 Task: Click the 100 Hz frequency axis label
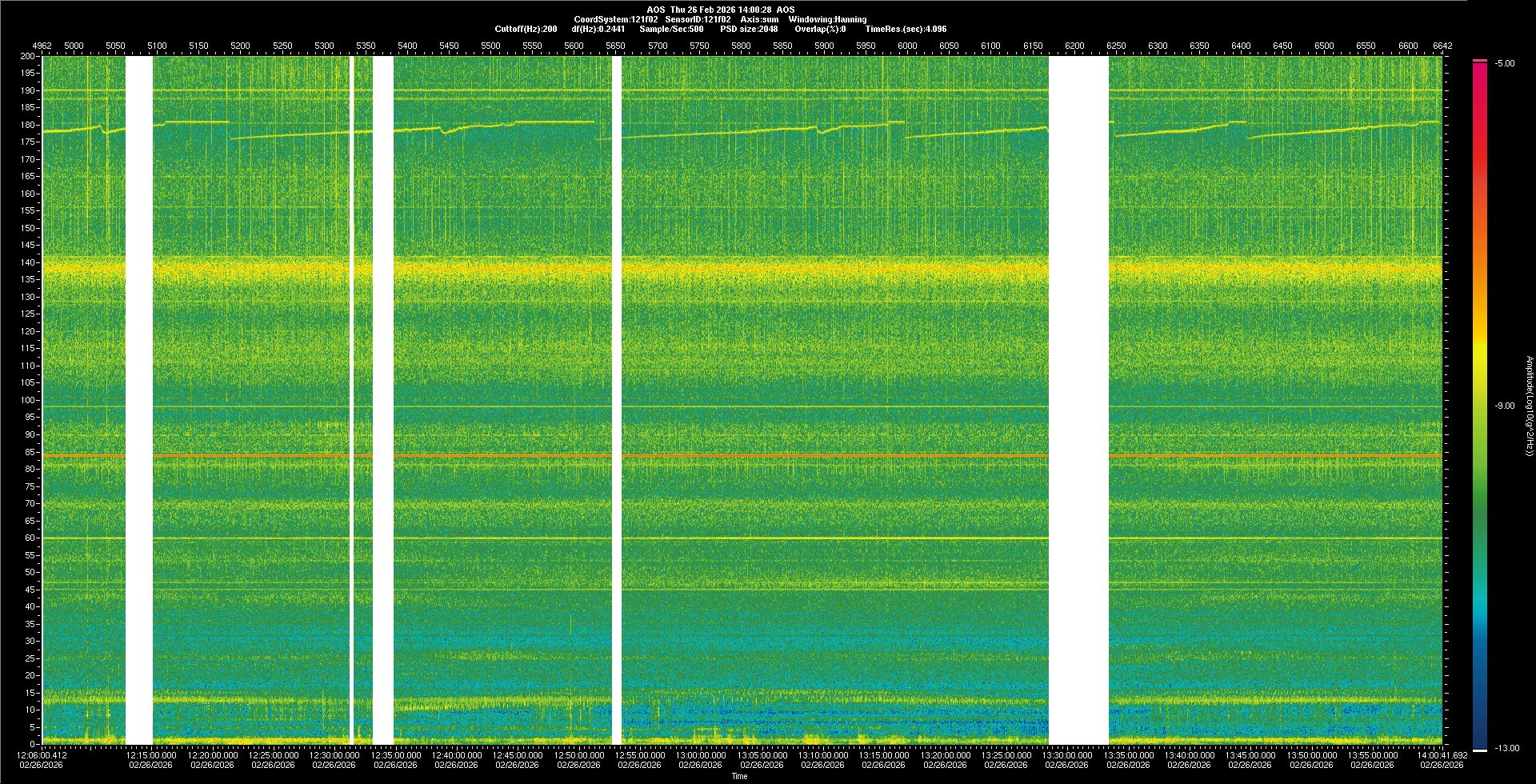pyautogui.click(x=28, y=400)
